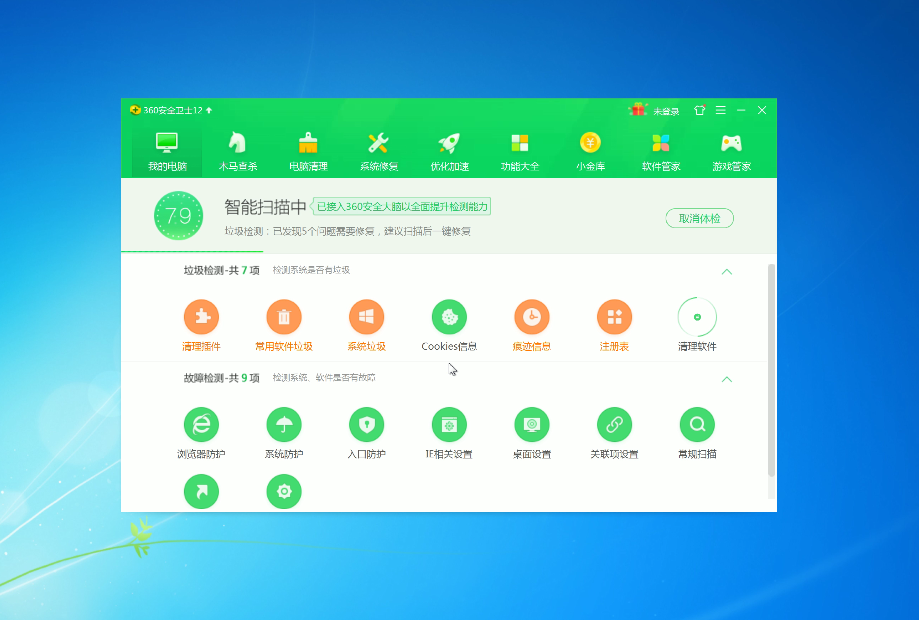Click the shortcut arrow icon in bottom row
919x620 pixels.
[x=201, y=491]
